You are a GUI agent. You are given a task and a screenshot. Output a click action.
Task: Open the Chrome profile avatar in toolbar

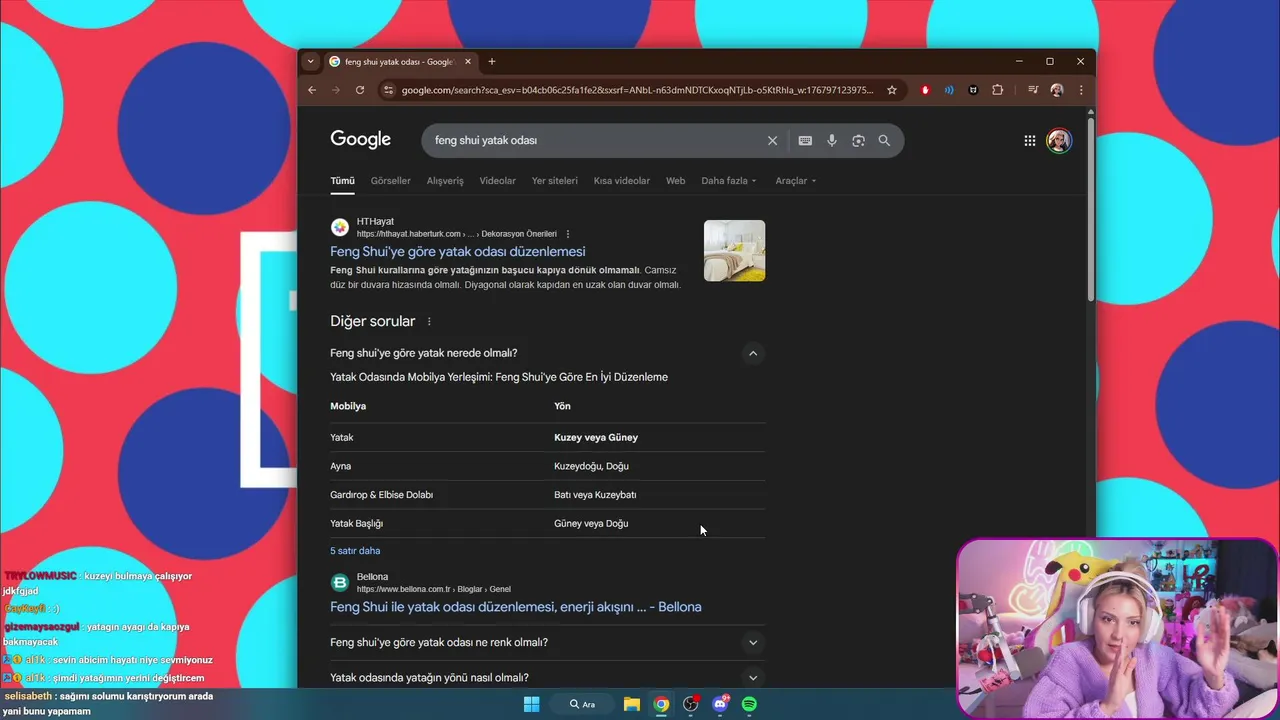click(1057, 90)
